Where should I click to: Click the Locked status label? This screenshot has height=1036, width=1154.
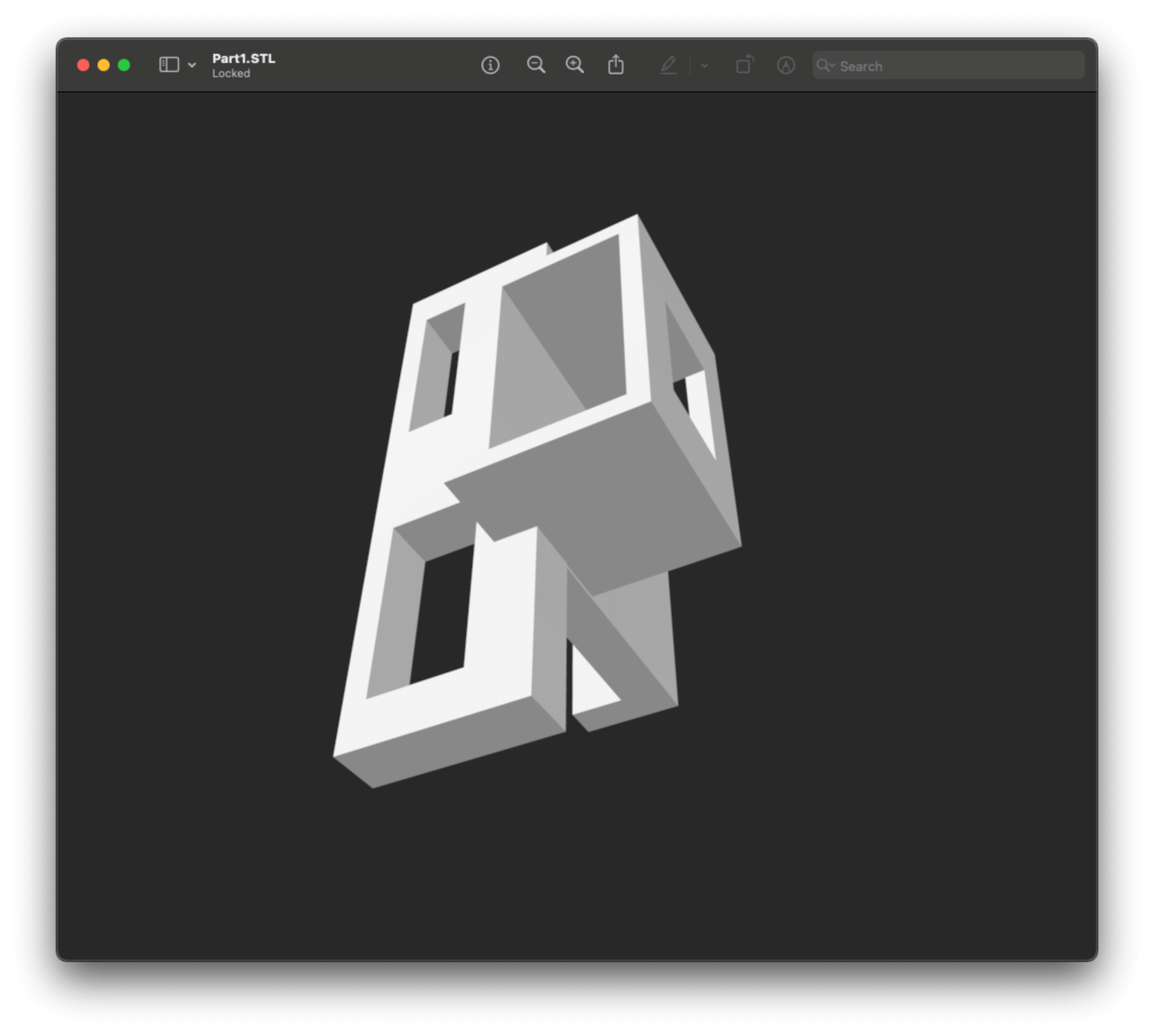[x=231, y=74]
